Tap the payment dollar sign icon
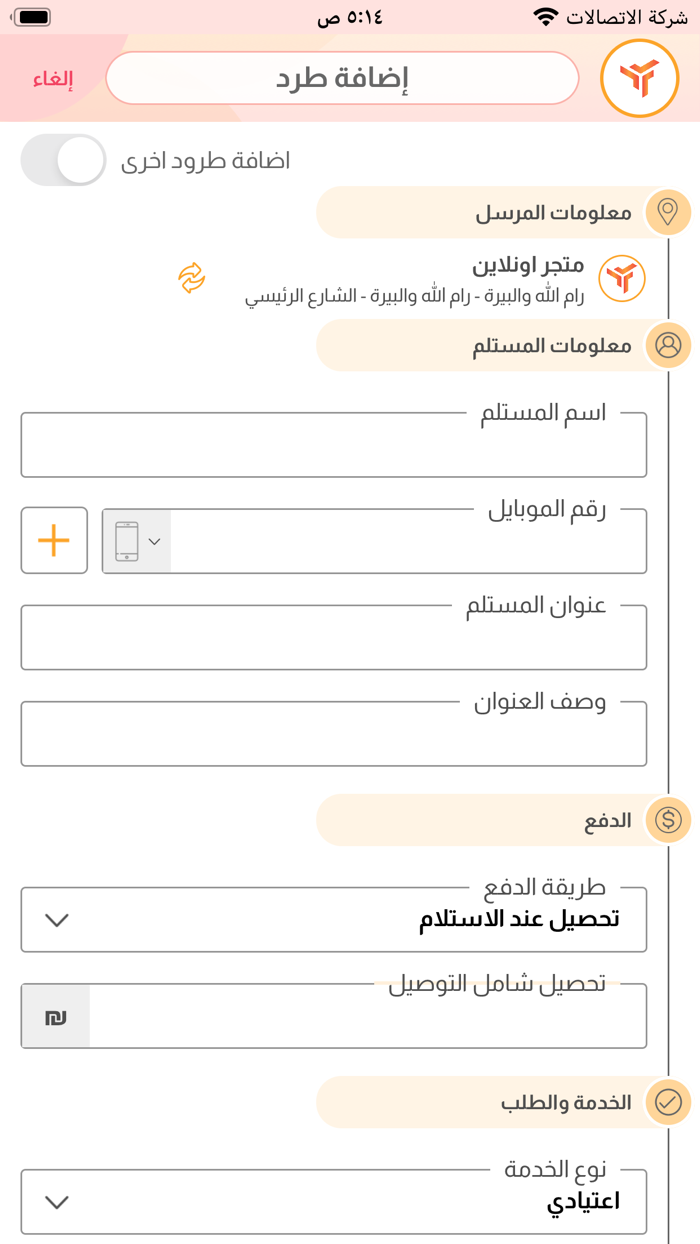 pyautogui.click(x=668, y=820)
